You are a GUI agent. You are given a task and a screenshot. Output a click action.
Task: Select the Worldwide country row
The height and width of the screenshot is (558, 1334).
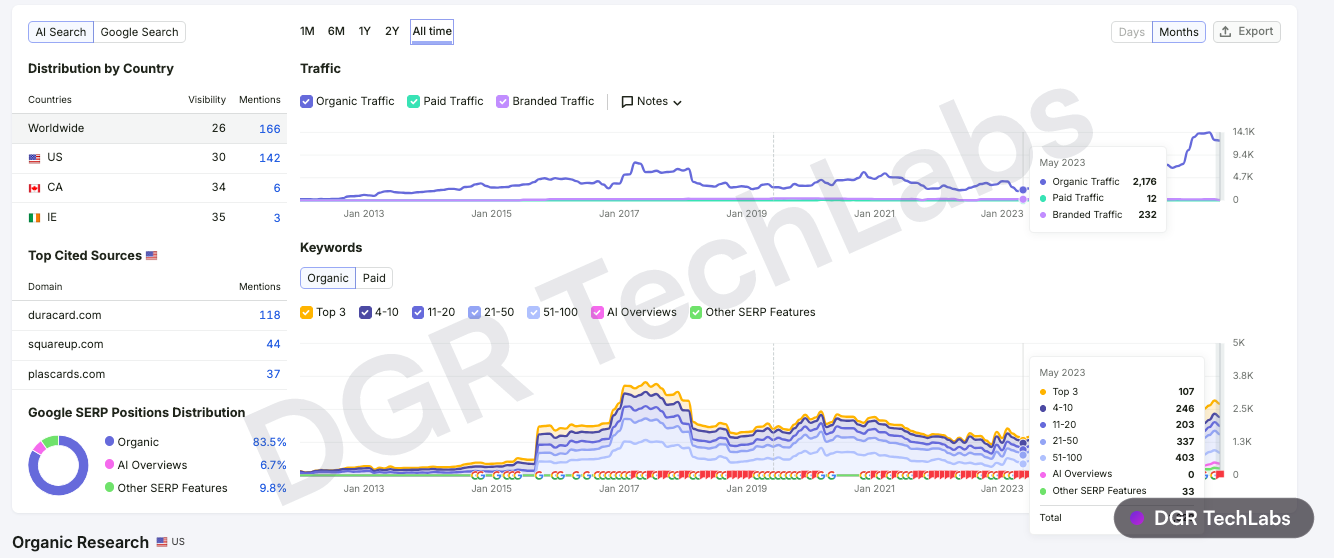(x=149, y=128)
